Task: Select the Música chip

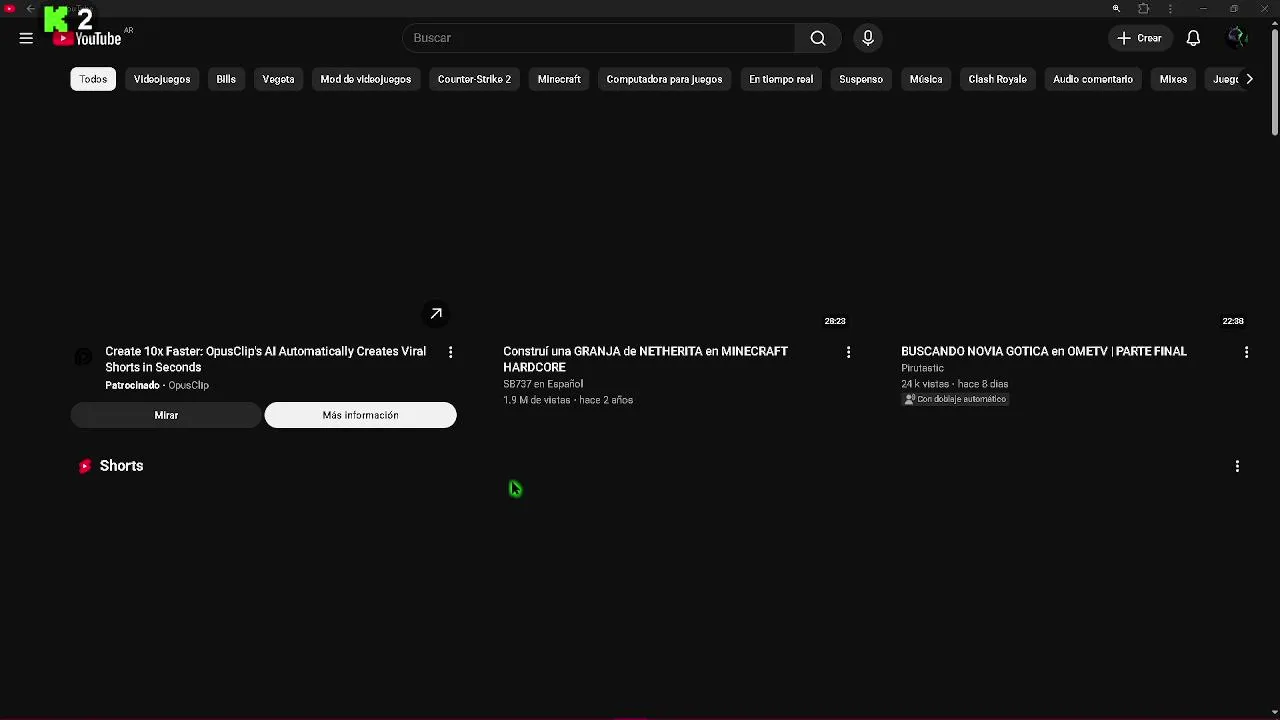Action: point(926,79)
